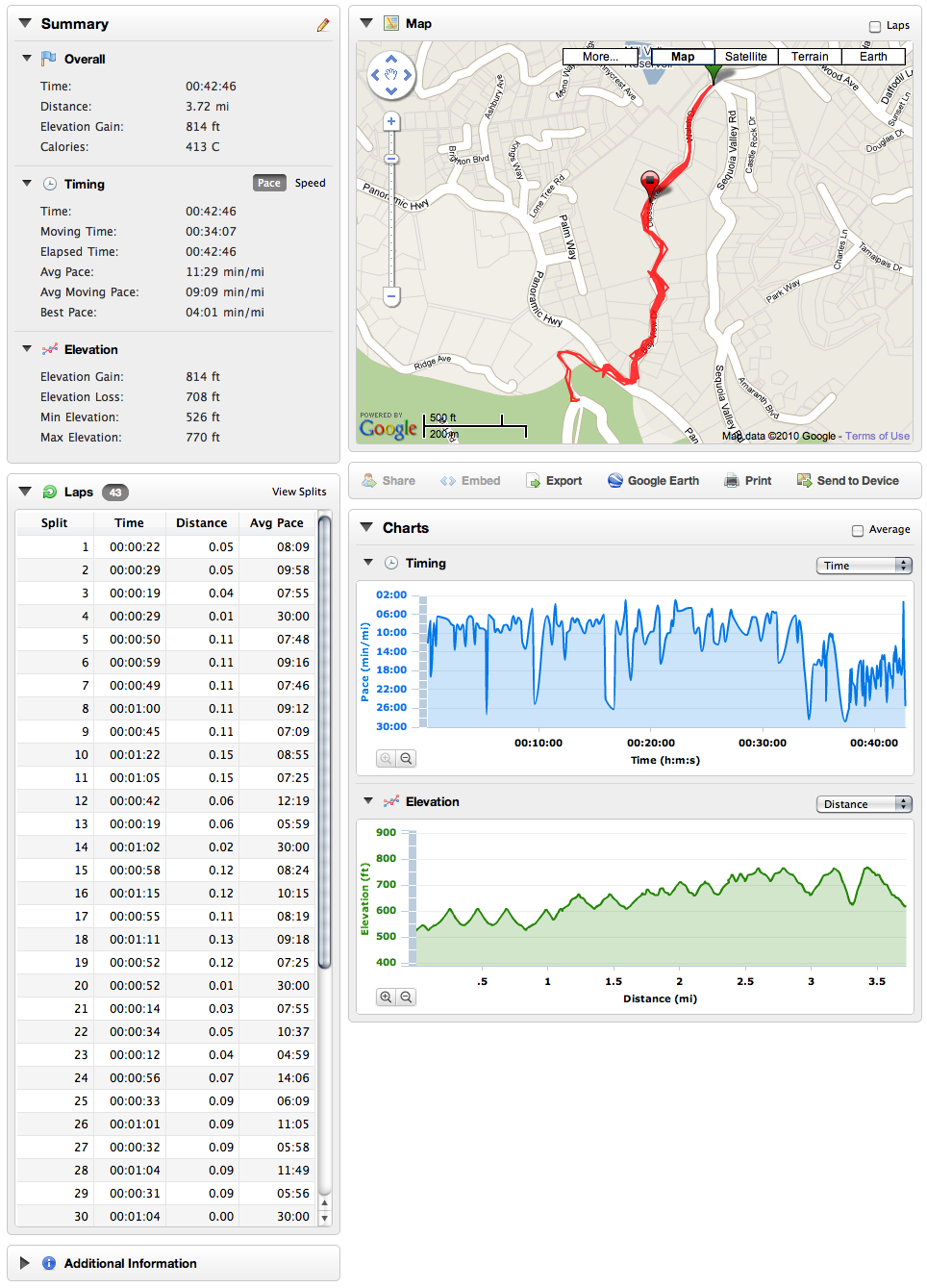
Task: Click the Google Earth icon
Action: tap(615, 481)
